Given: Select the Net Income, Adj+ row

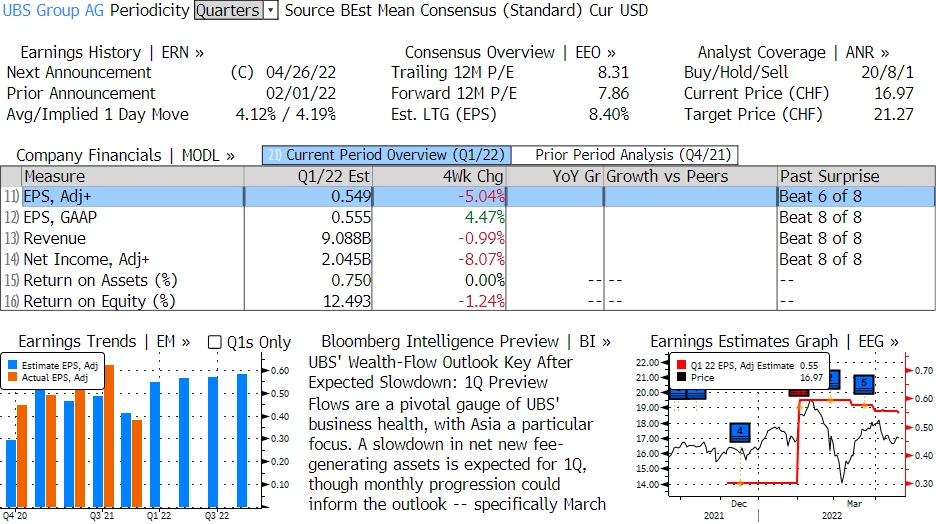Looking at the screenshot, I should (x=467, y=259).
